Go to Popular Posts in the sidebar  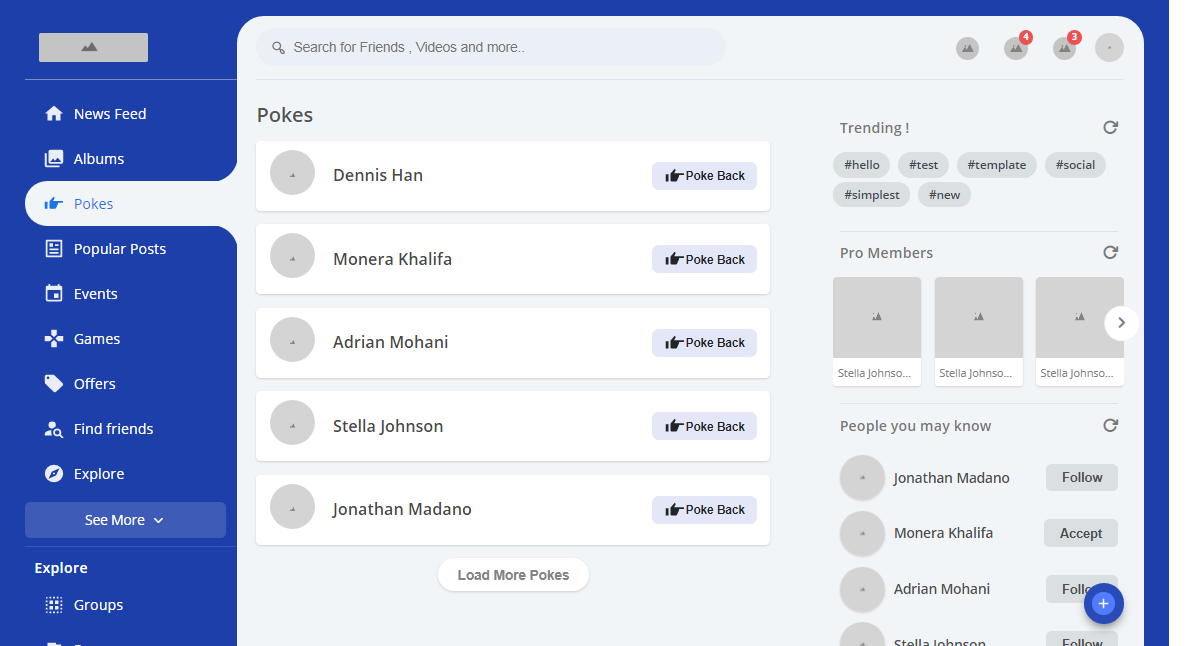119,249
